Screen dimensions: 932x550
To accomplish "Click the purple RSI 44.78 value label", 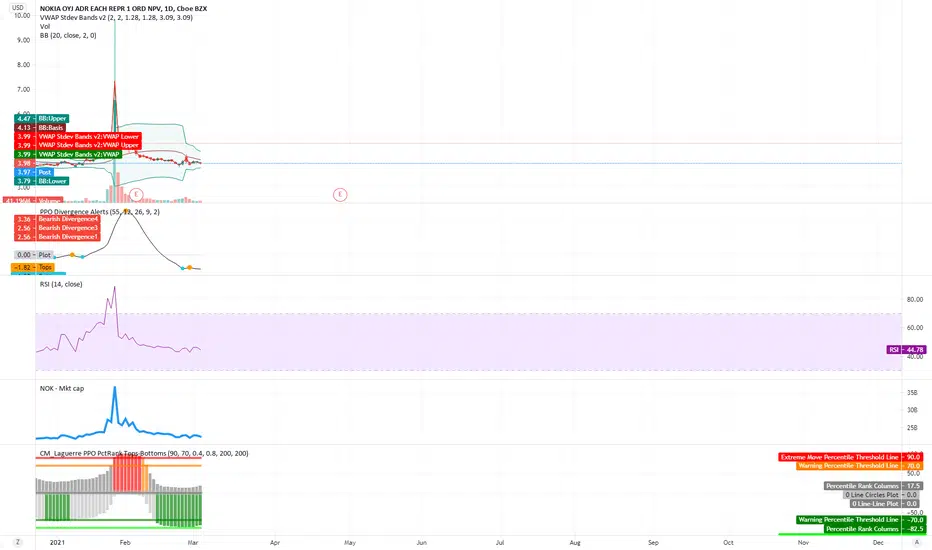I will tap(906, 350).
